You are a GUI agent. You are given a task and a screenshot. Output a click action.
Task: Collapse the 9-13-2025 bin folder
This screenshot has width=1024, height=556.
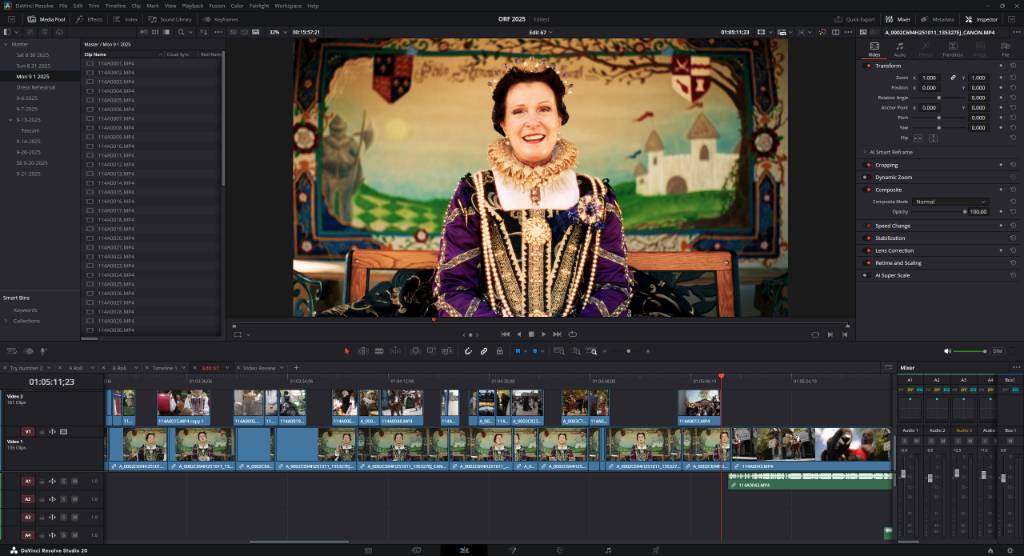tap(10, 120)
